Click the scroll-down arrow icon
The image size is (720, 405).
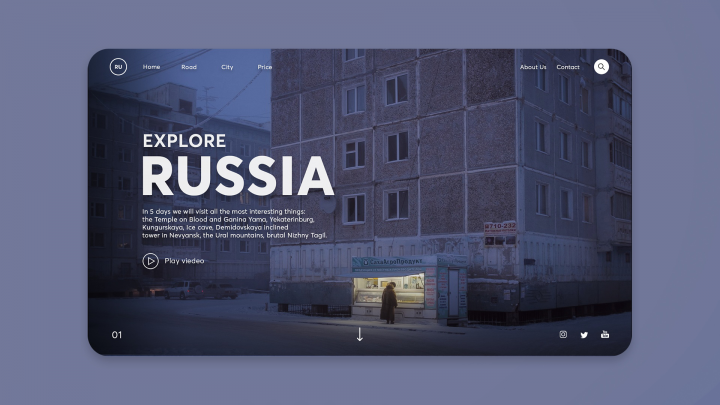click(360, 334)
